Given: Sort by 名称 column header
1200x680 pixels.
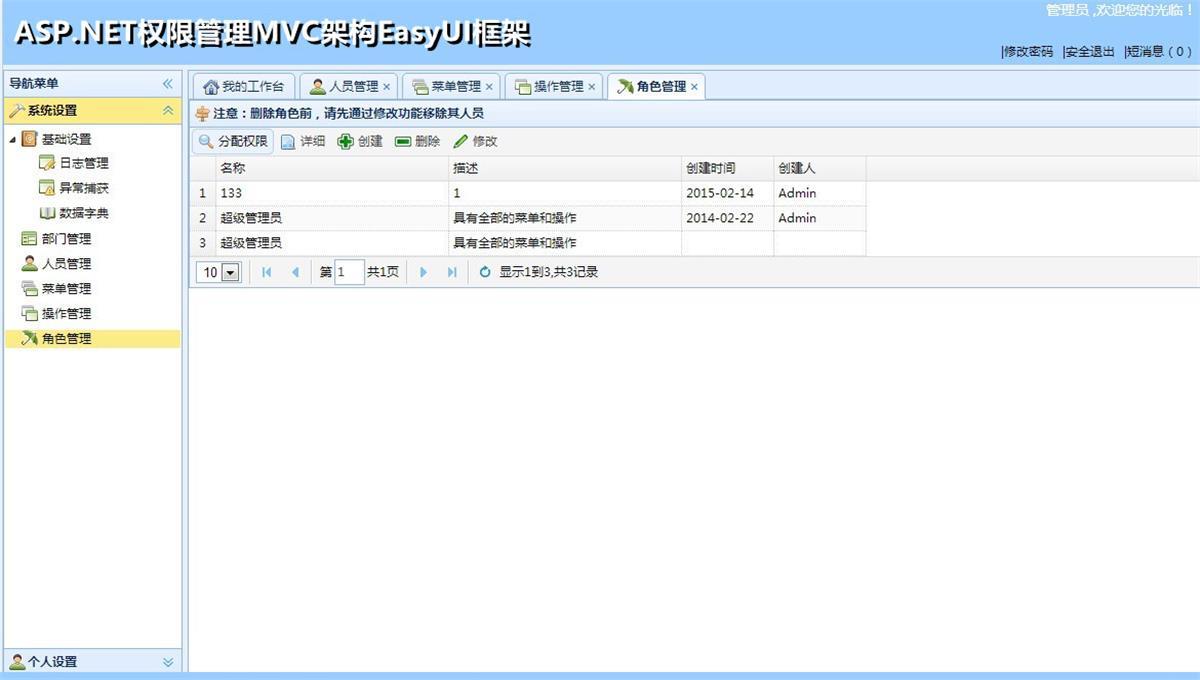Looking at the screenshot, I should [332, 168].
